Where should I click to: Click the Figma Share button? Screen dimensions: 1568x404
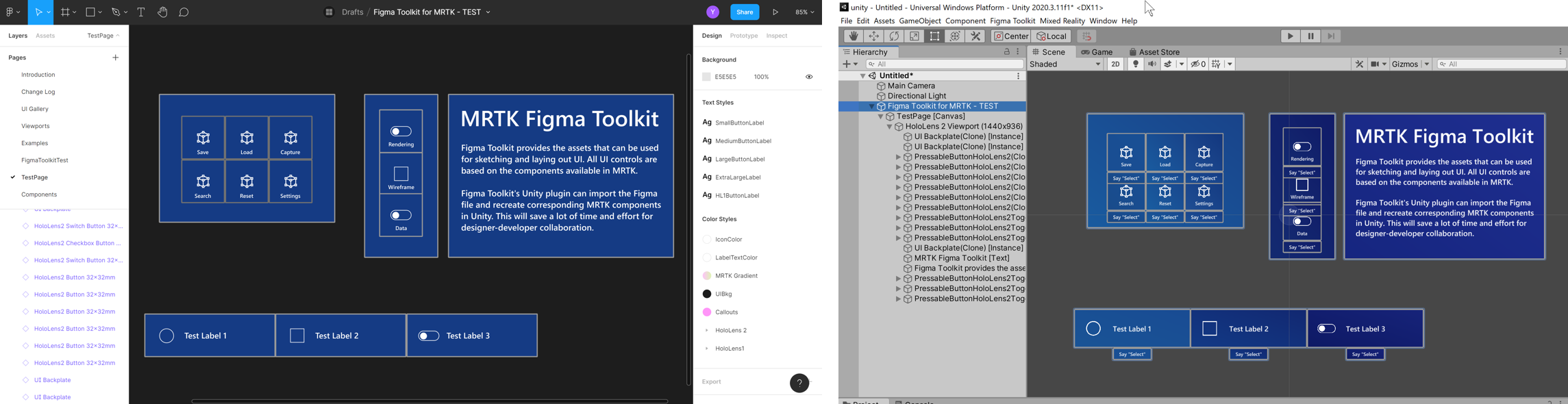tap(745, 12)
